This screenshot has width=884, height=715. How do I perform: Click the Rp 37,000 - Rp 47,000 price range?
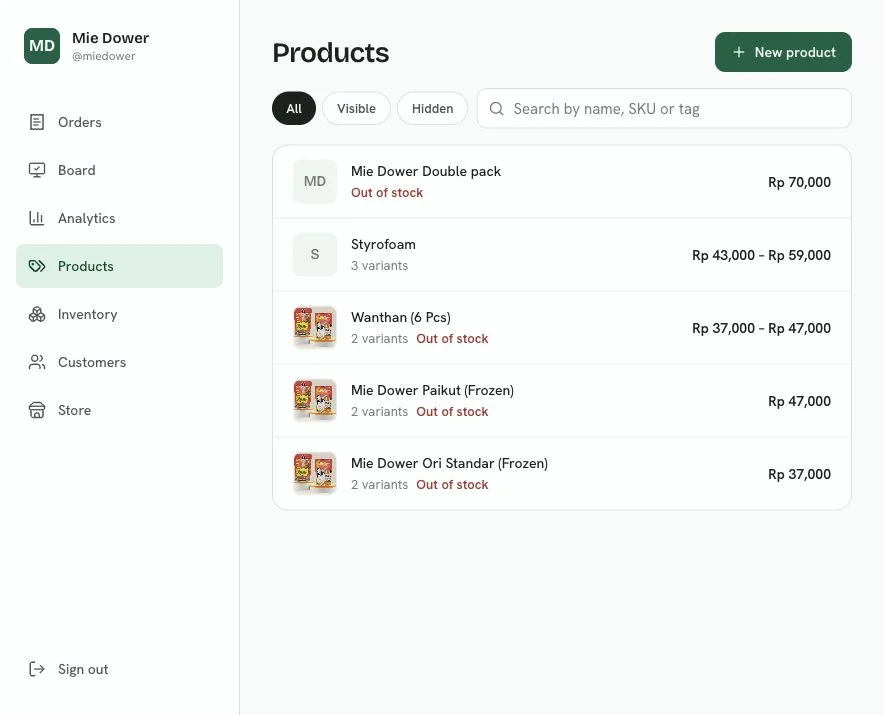[761, 328]
